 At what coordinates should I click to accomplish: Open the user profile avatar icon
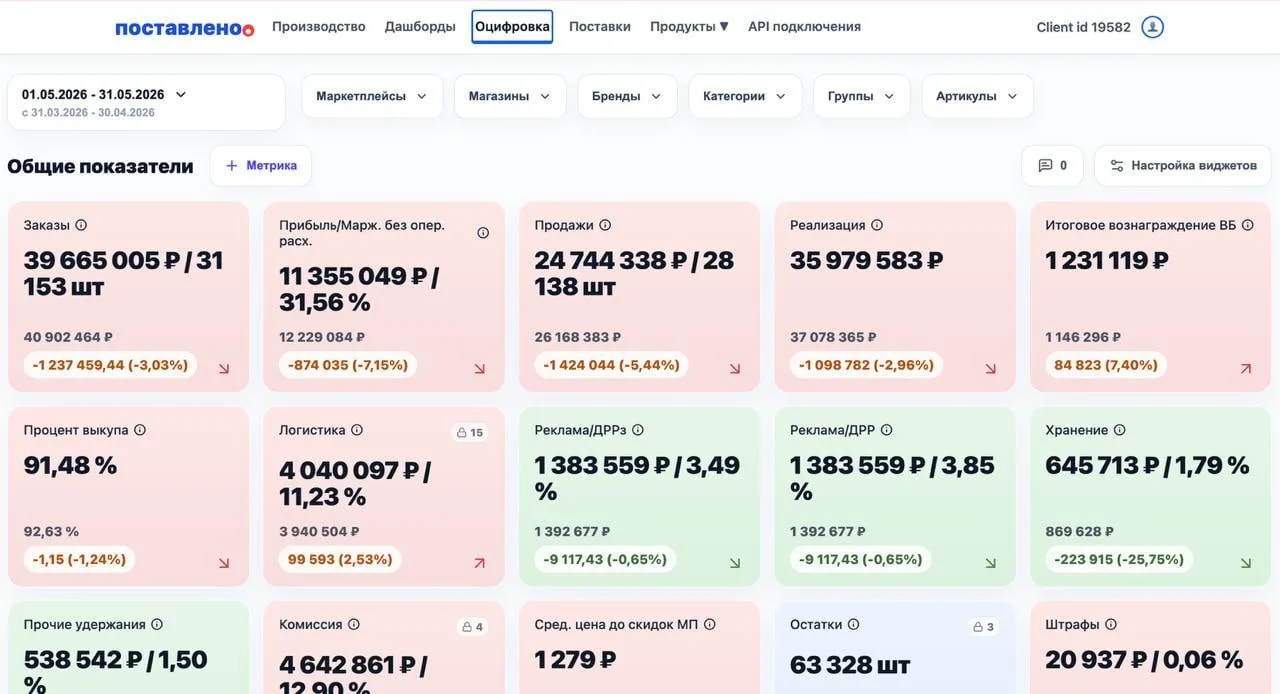1152,27
